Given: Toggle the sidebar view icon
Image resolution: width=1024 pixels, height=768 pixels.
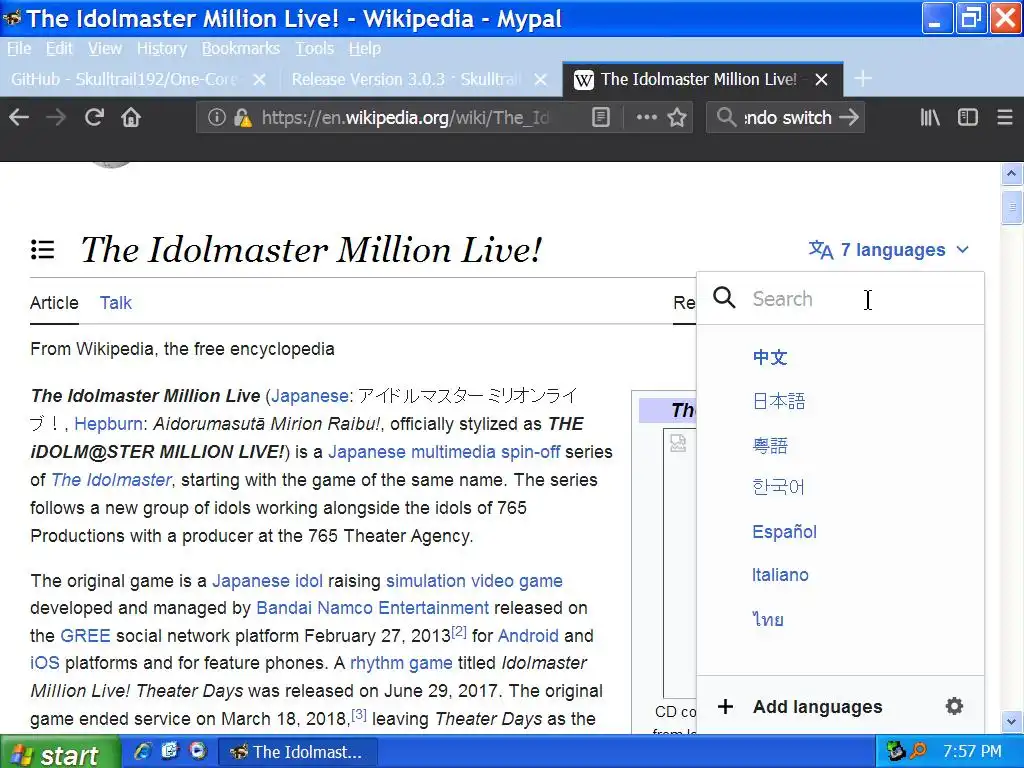Looking at the screenshot, I should 967,118.
